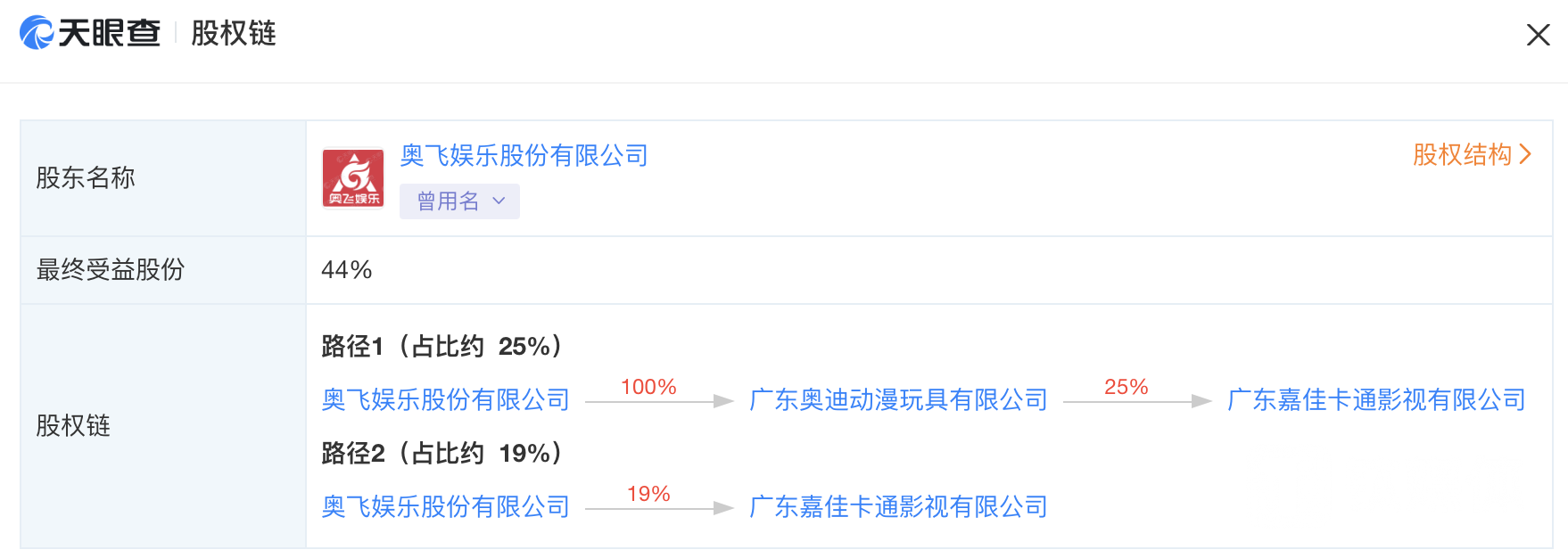Open 奥飞娱乐股份有限公司 in the shareholder name row
Screen dimensions: 1568x558
click(524, 156)
